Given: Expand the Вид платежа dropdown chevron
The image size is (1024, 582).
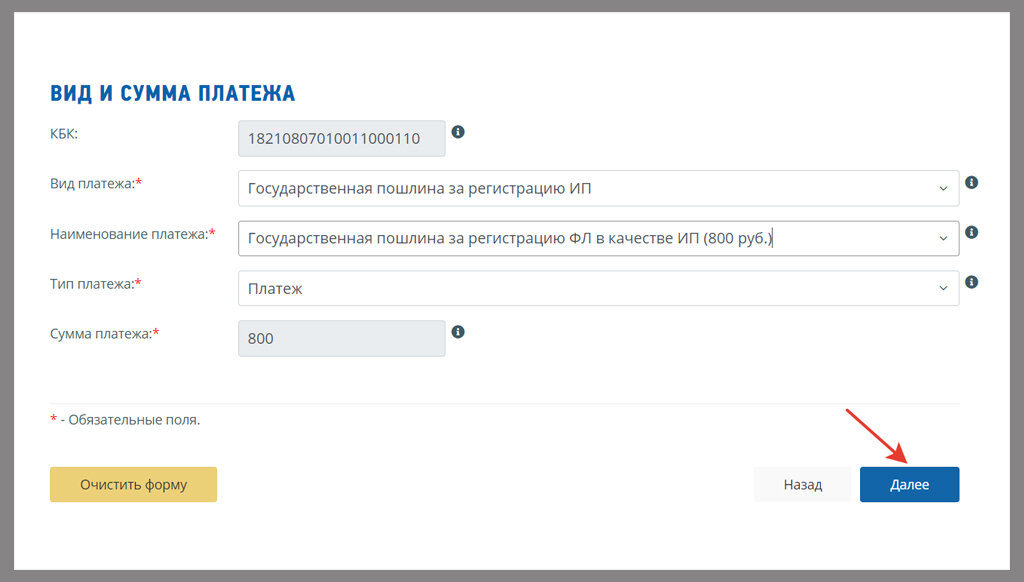Looking at the screenshot, I should 943,188.
